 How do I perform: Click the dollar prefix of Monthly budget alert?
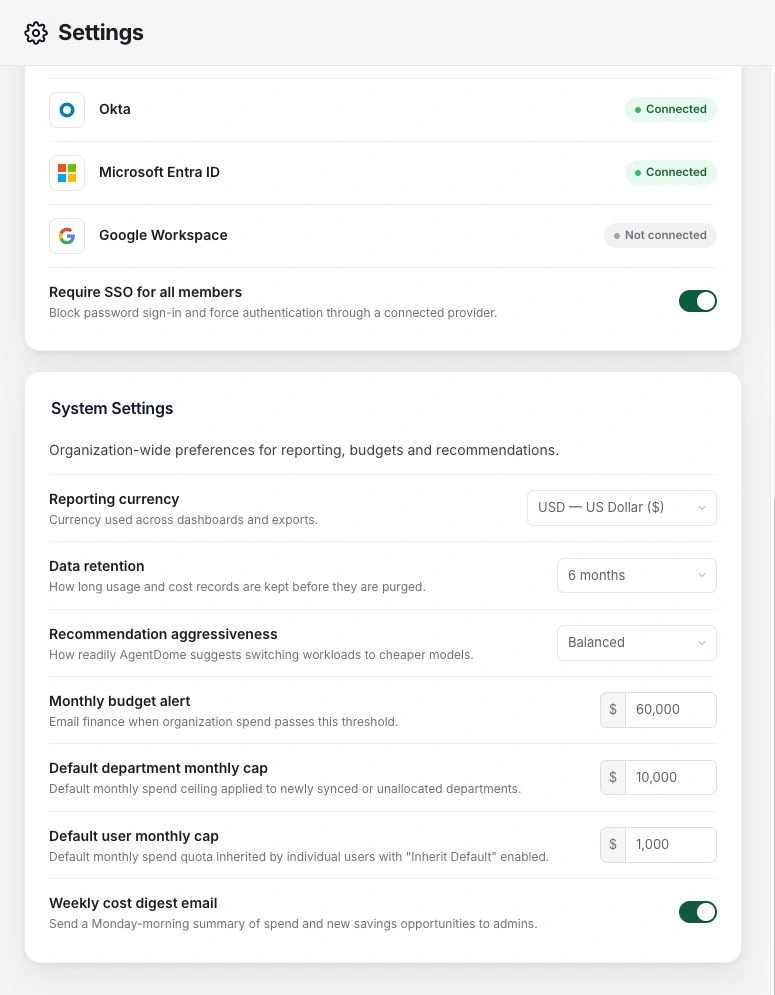[613, 709]
